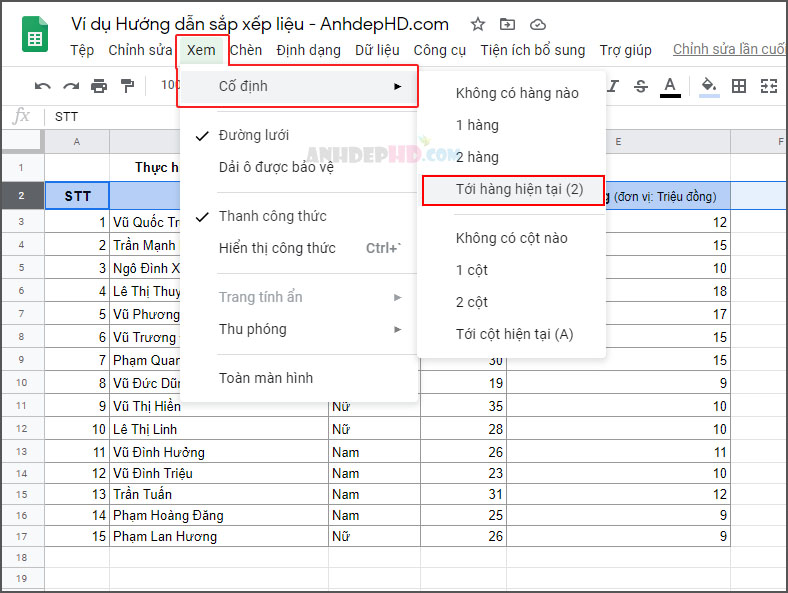Select Không có hàng nào

(x=512, y=93)
